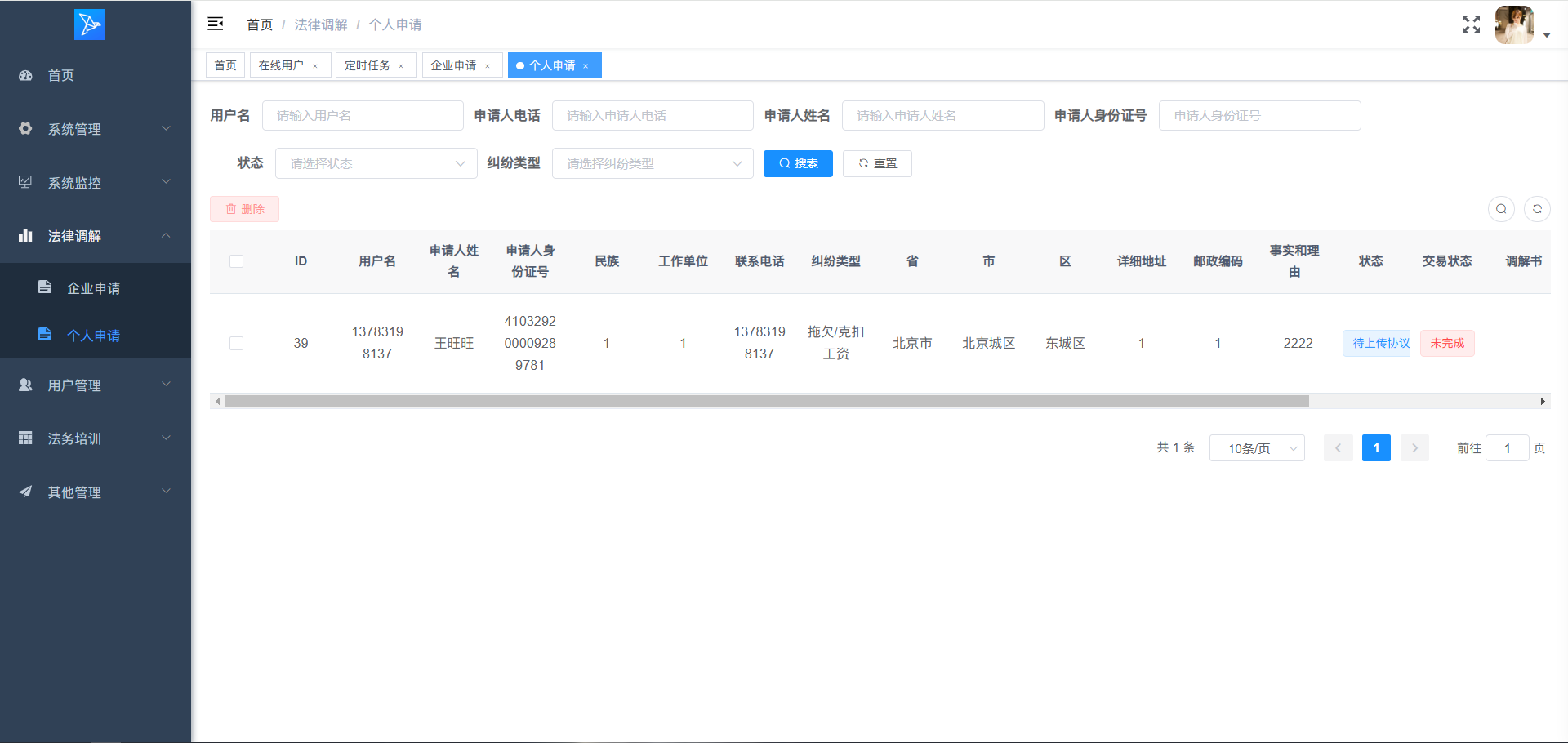Click 首页 in the breadcrumb

coord(260,24)
